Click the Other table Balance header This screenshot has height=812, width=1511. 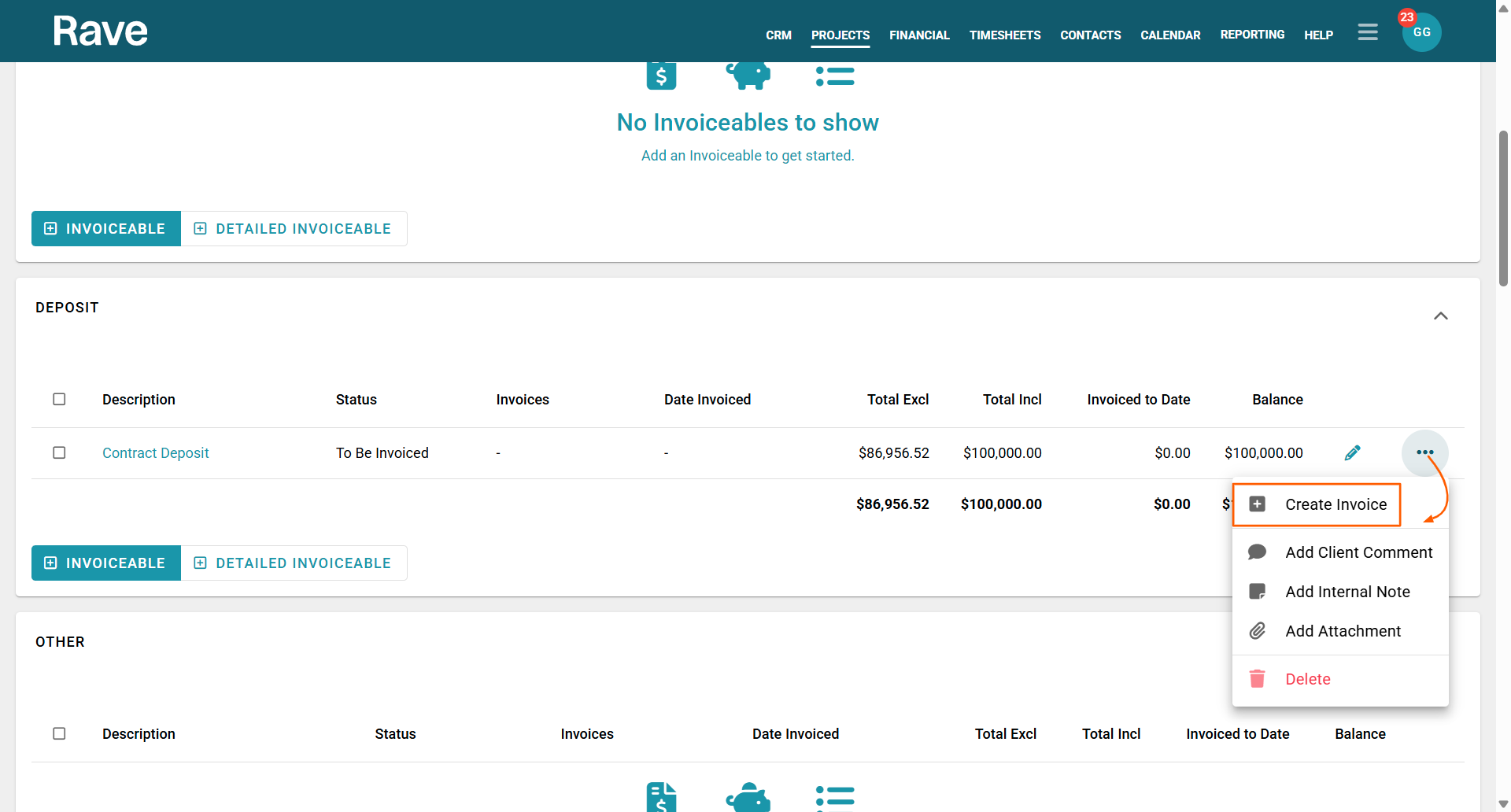point(1360,733)
